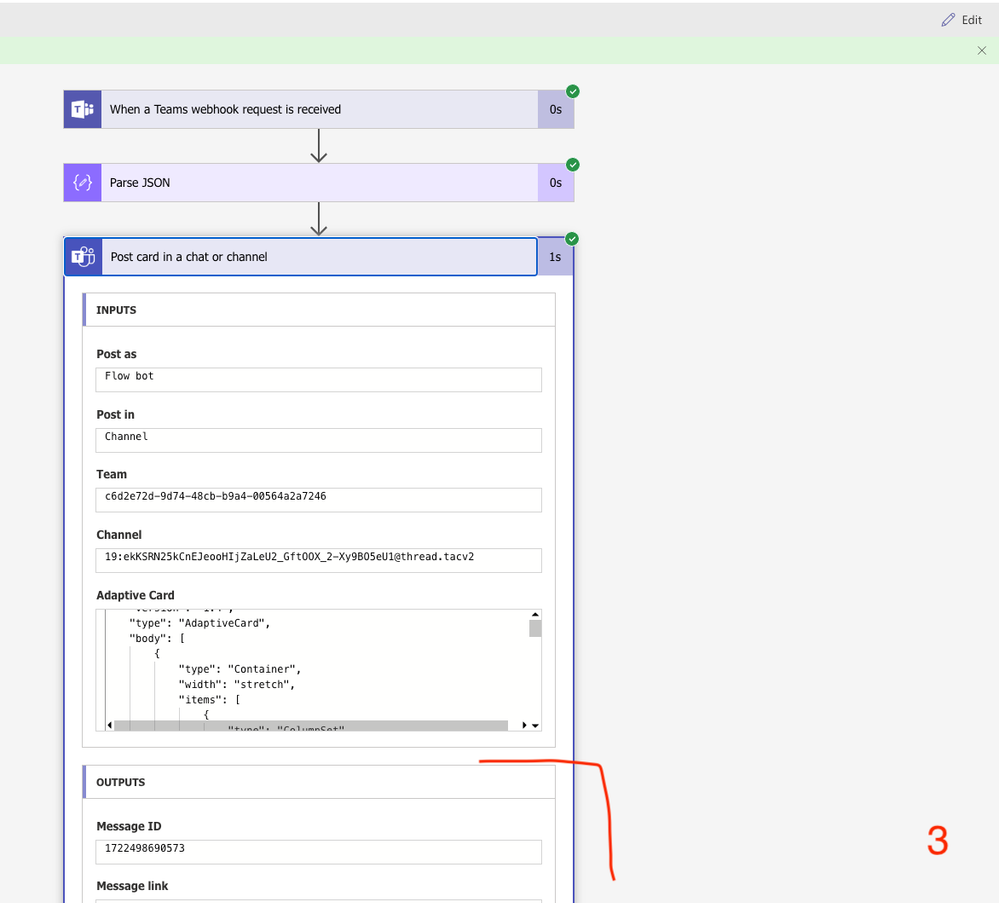999x903 pixels.
Task: Click the right arrow of the horizontal scrollbar
Action: tap(522, 725)
